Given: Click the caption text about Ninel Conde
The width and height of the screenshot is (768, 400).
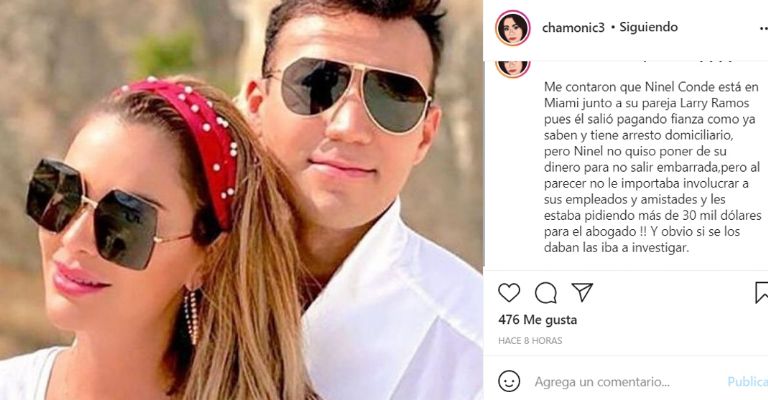Looking at the screenshot, I should pos(653,167).
